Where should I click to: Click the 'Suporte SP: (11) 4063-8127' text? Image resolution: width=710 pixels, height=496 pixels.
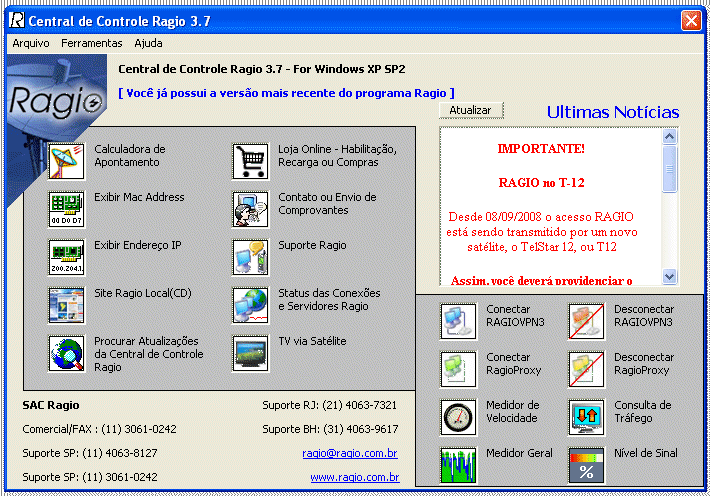click(90, 453)
